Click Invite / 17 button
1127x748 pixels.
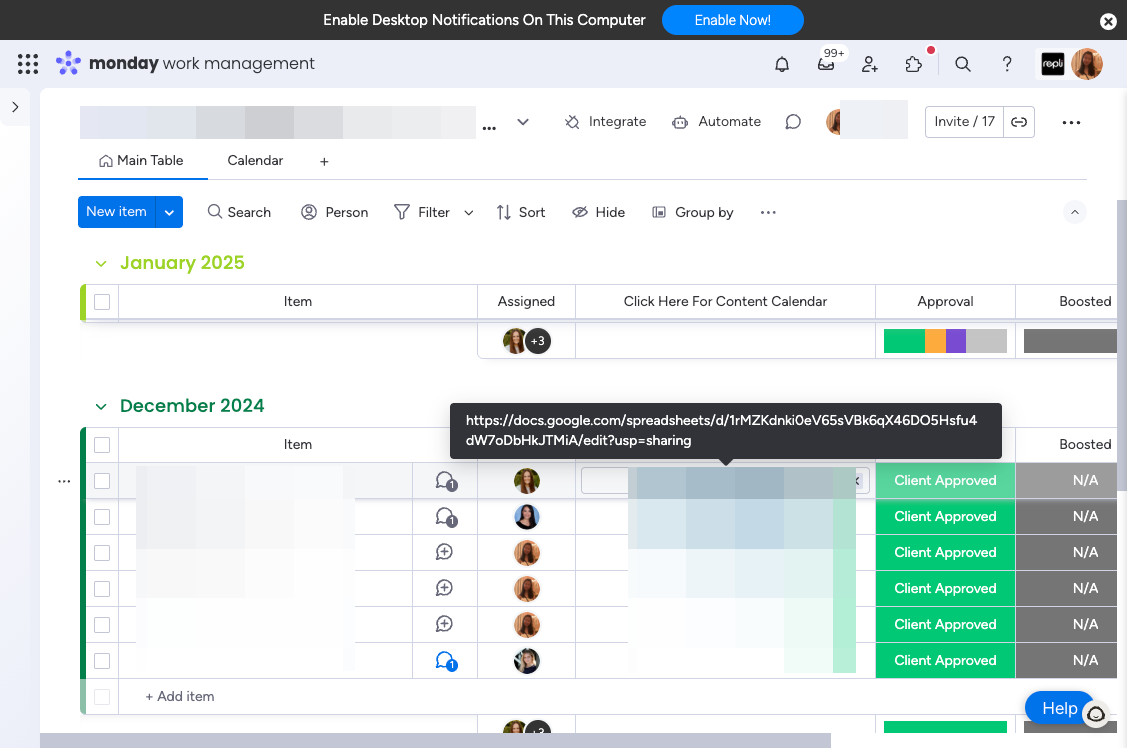964,121
